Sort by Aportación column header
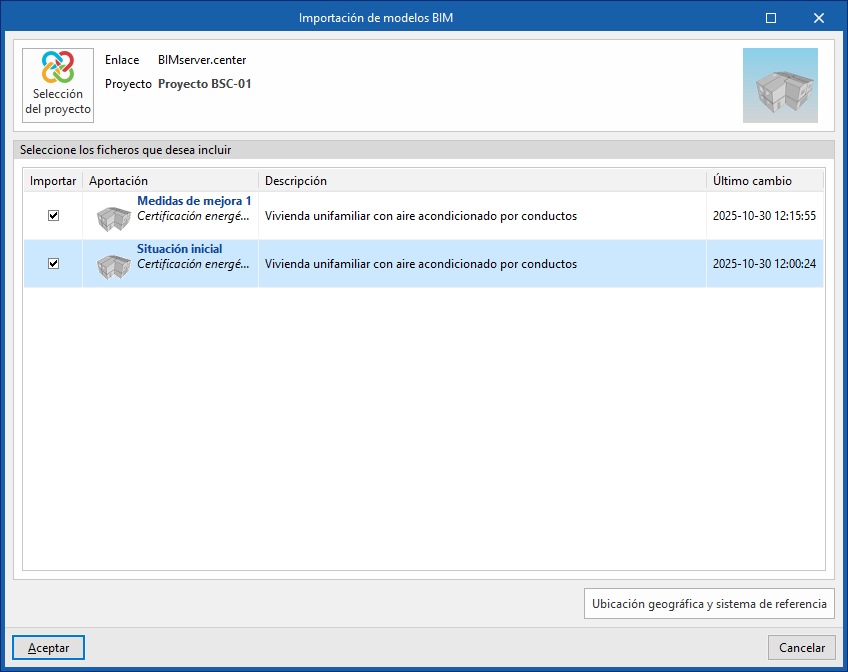Viewport: 848px width, 672px height. (x=170, y=181)
